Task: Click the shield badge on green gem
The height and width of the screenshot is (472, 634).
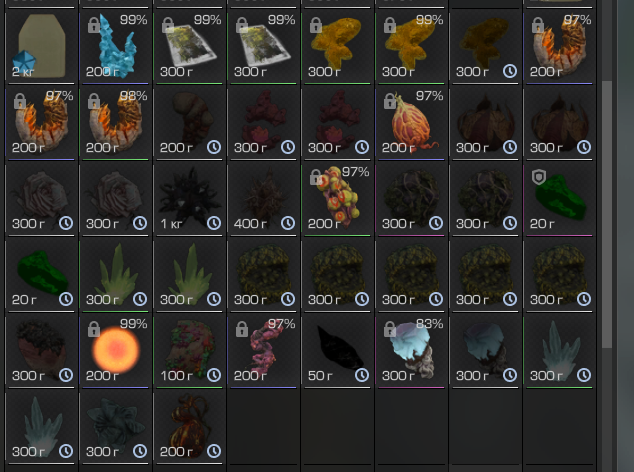Action: click(x=539, y=177)
